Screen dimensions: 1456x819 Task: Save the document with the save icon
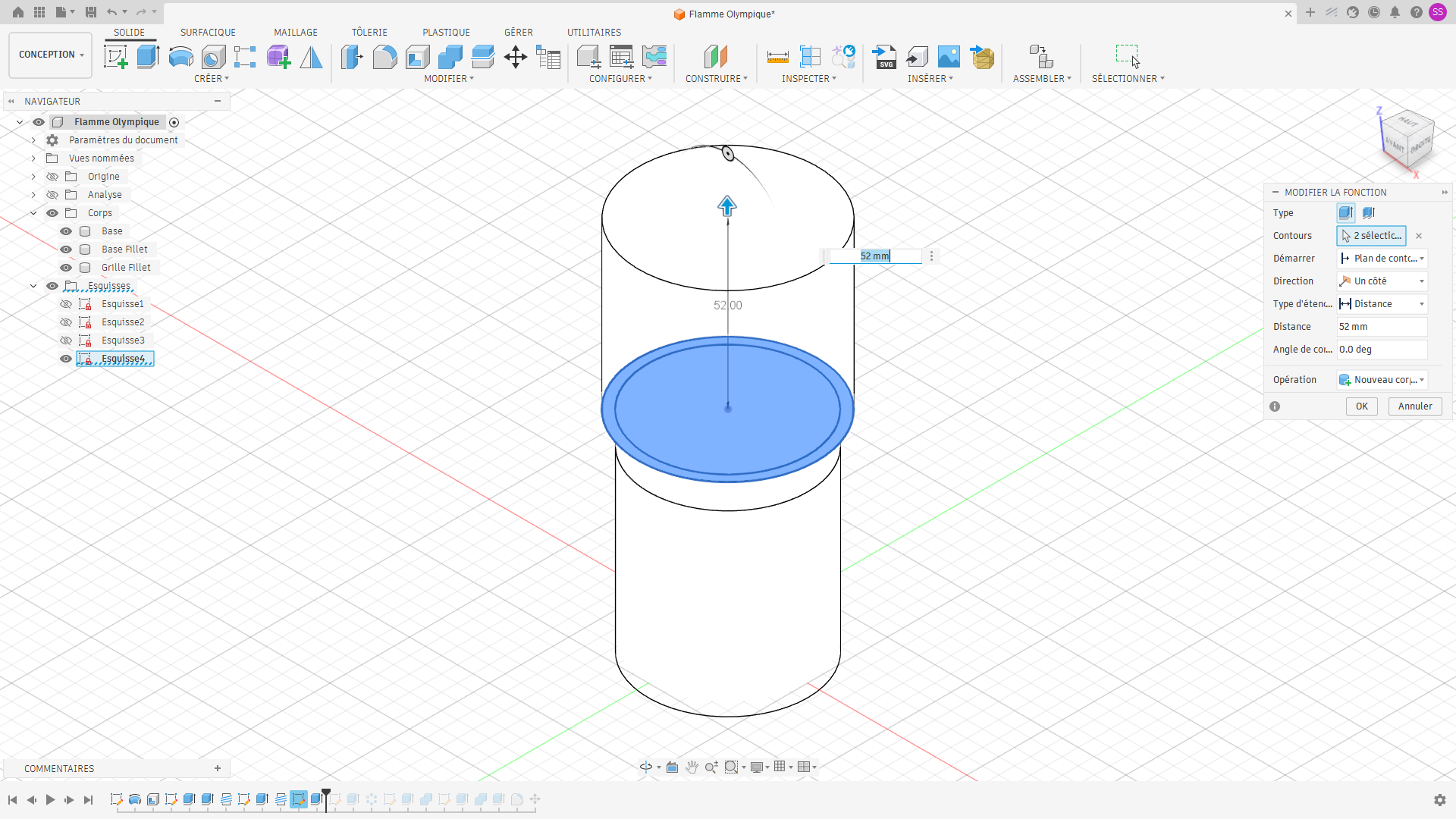(x=91, y=12)
